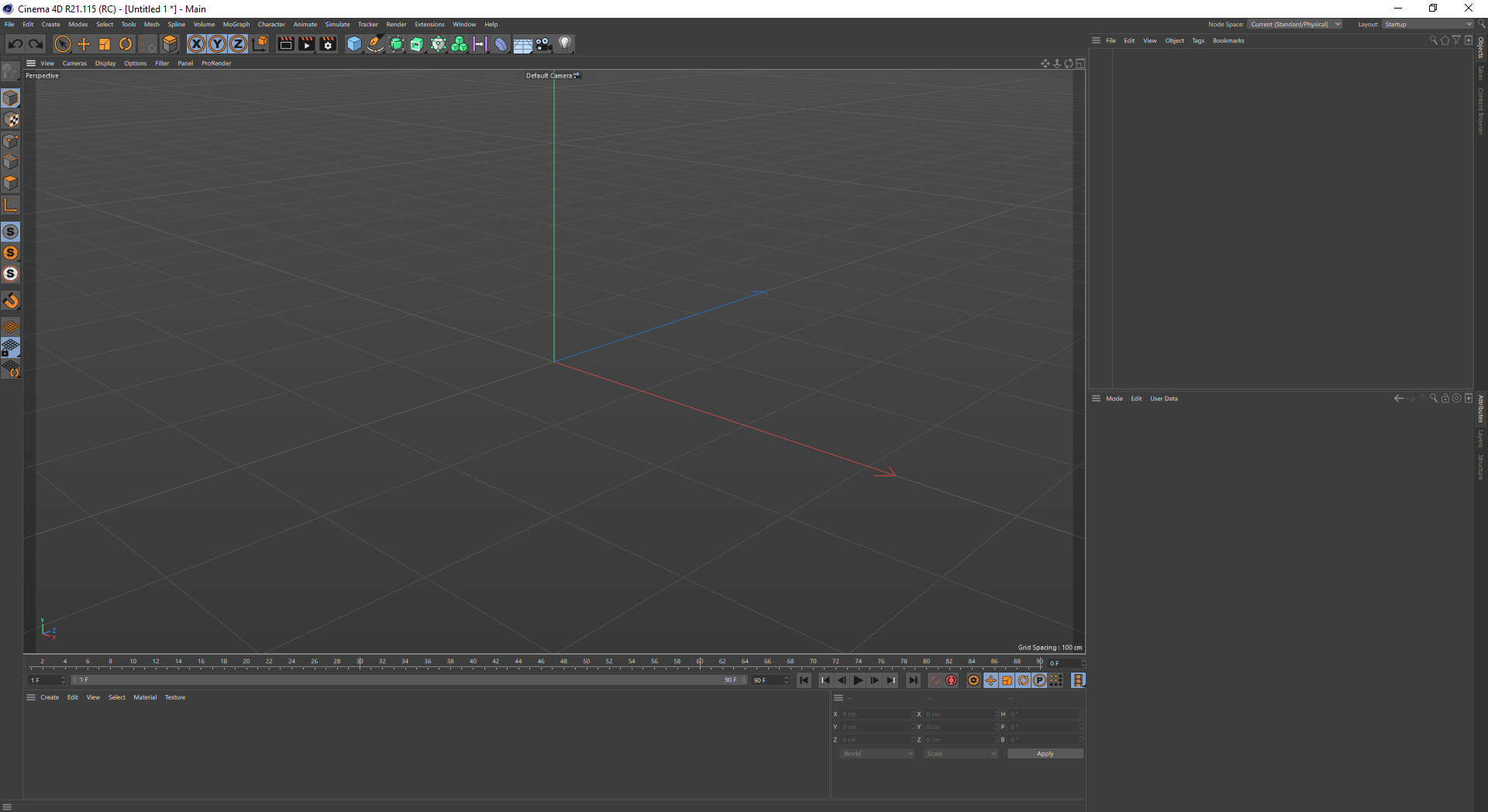Go to end of animation
Screen dimensions: 1488x812
[x=914, y=680]
